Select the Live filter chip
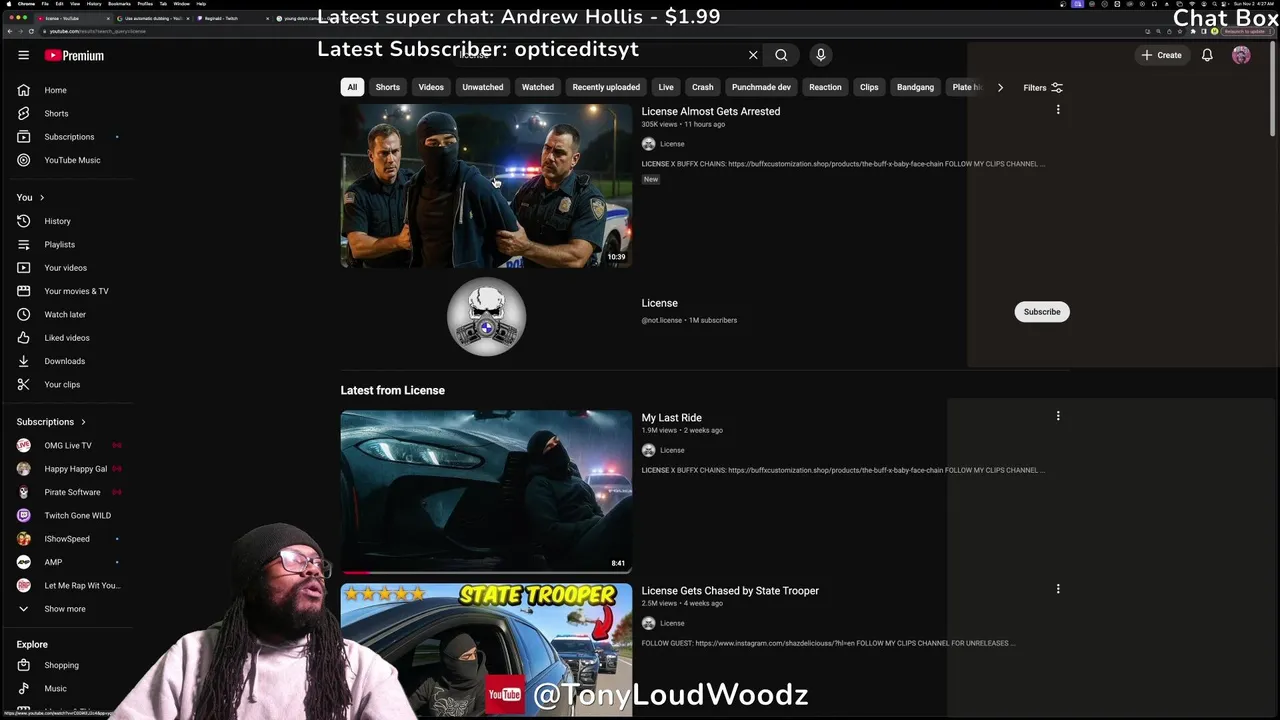The width and height of the screenshot is (1280, 720). (x=666, y=87)
